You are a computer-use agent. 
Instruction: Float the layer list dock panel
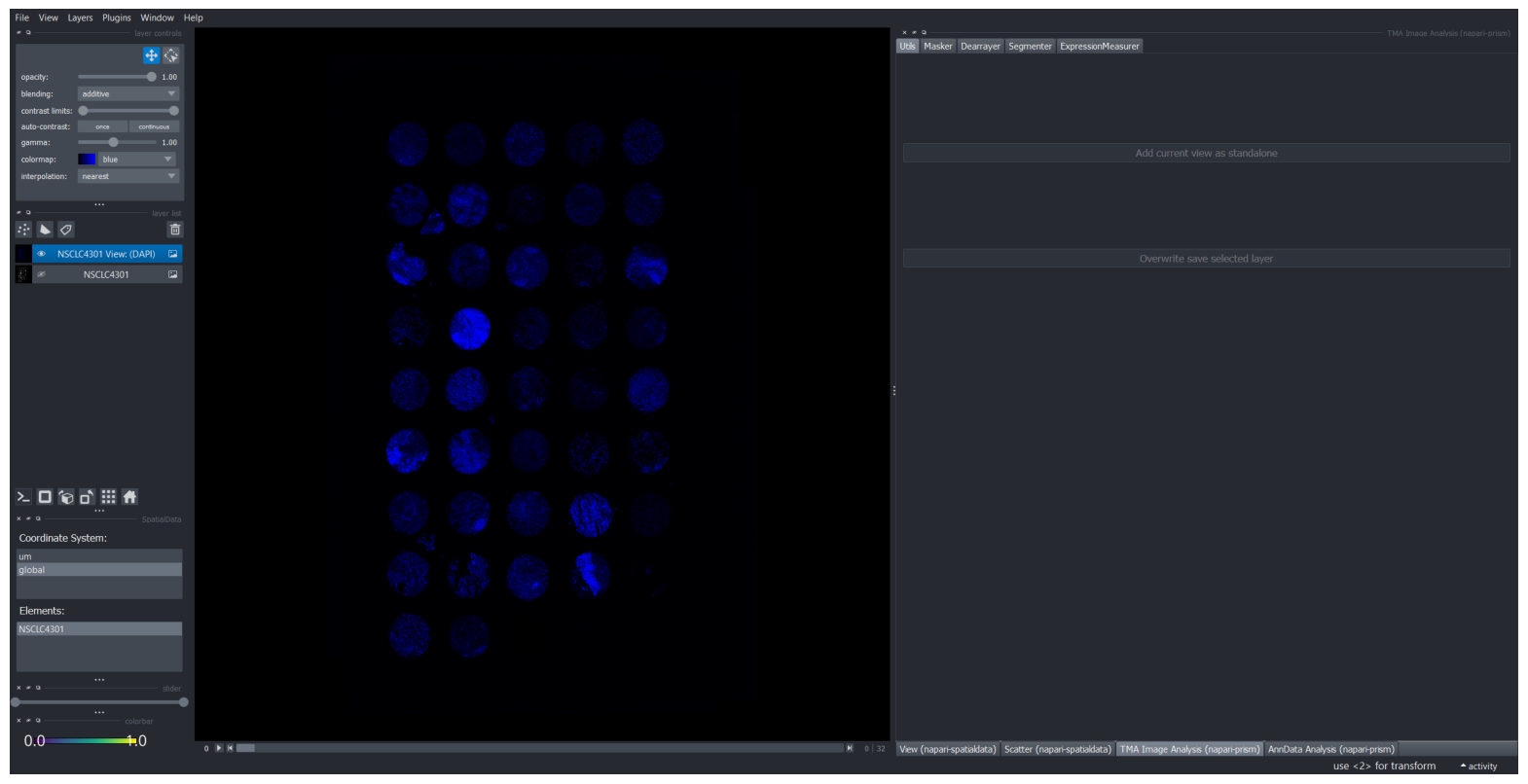28,212
